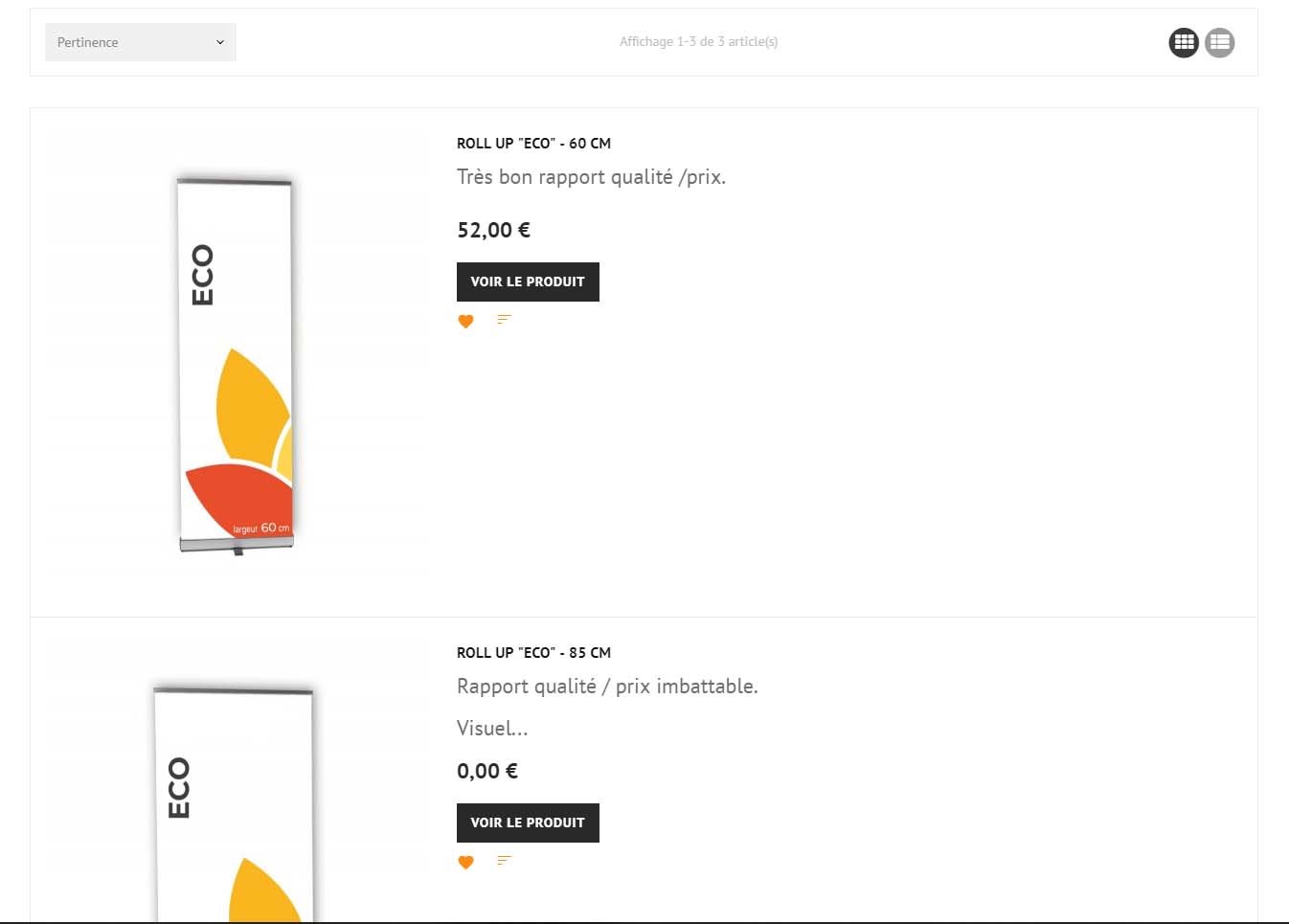
Task: Click the sort dropdown chevron arrow
Action: pos(220,42)
